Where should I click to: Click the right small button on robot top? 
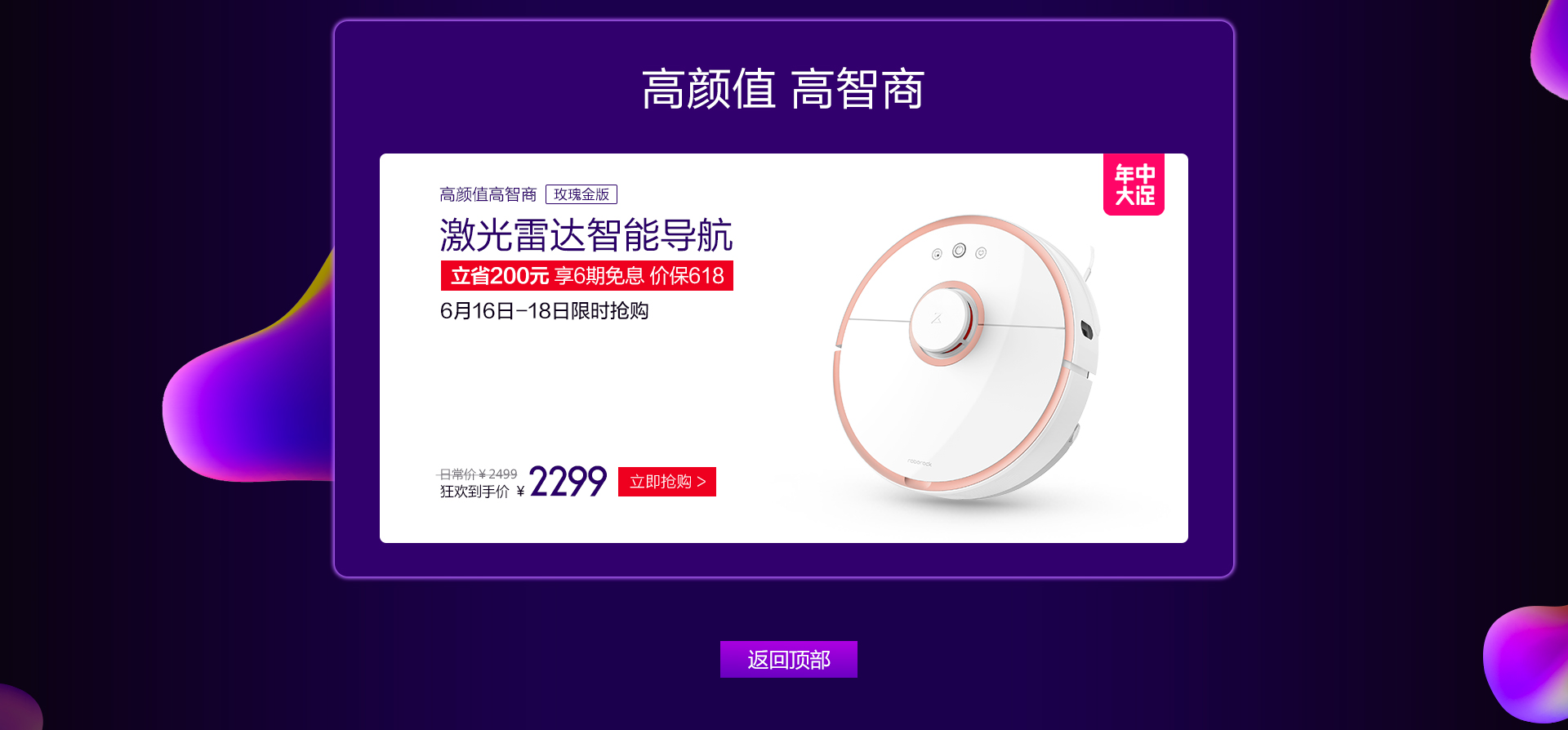pyautogui.click(x=981, y=253)
